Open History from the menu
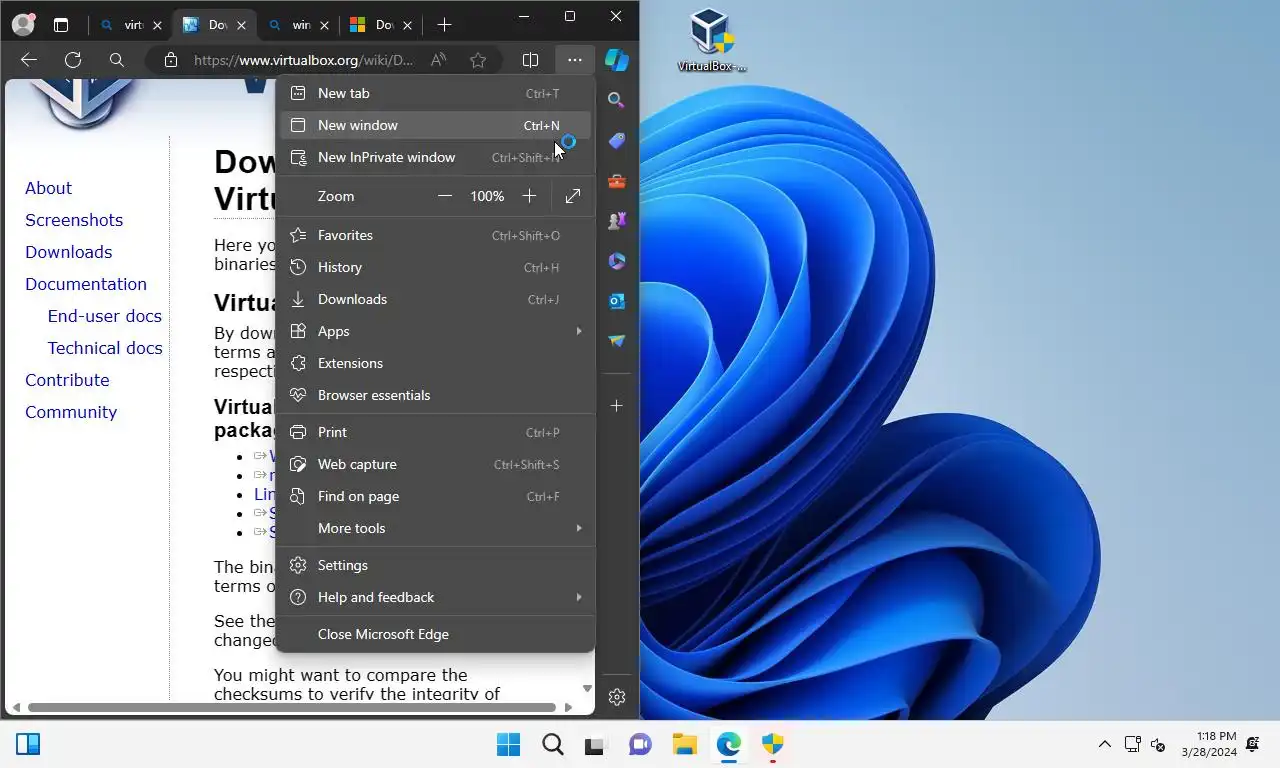Viewport: 1280px width, 768px height. point(435,267)
